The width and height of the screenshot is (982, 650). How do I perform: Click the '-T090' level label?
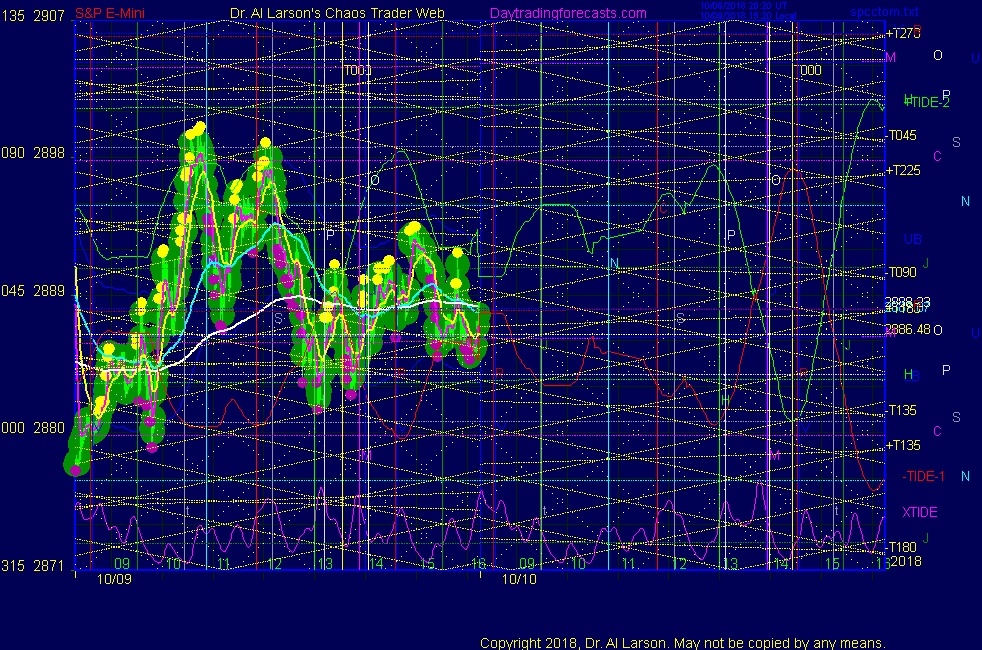click(x=902, y=272)
